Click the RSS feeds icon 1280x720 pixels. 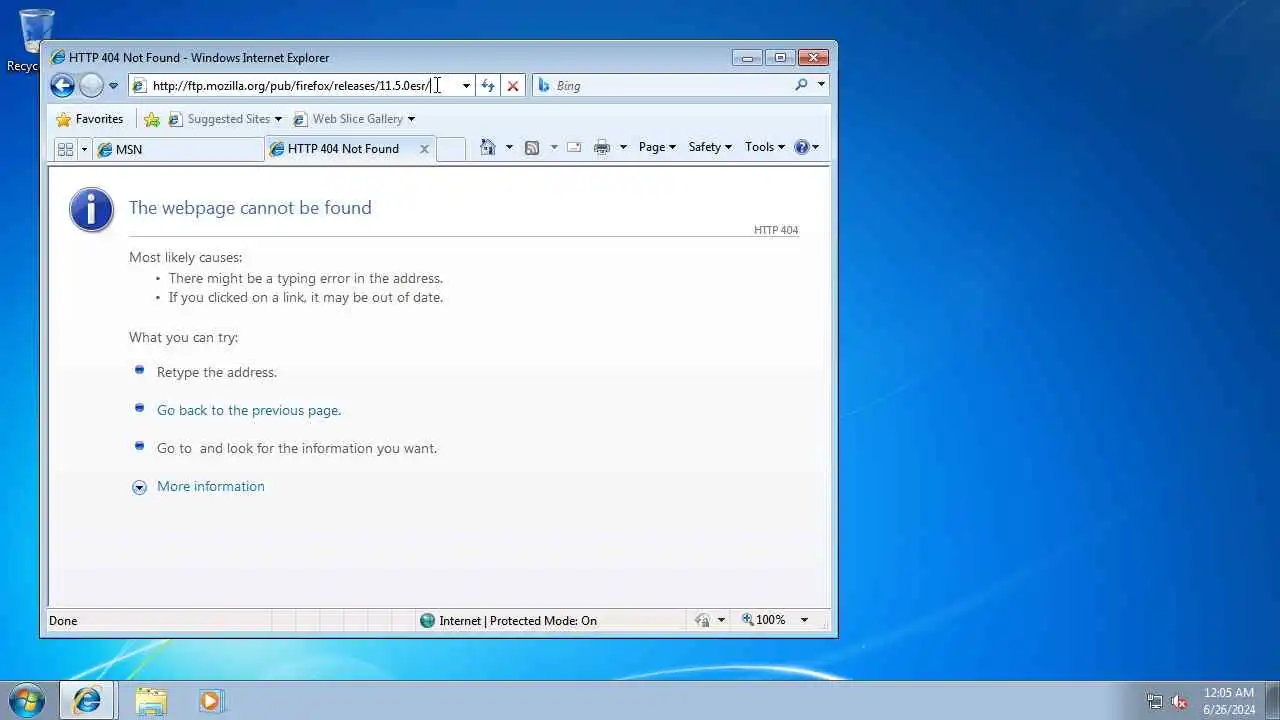click(x=532, y=147)
